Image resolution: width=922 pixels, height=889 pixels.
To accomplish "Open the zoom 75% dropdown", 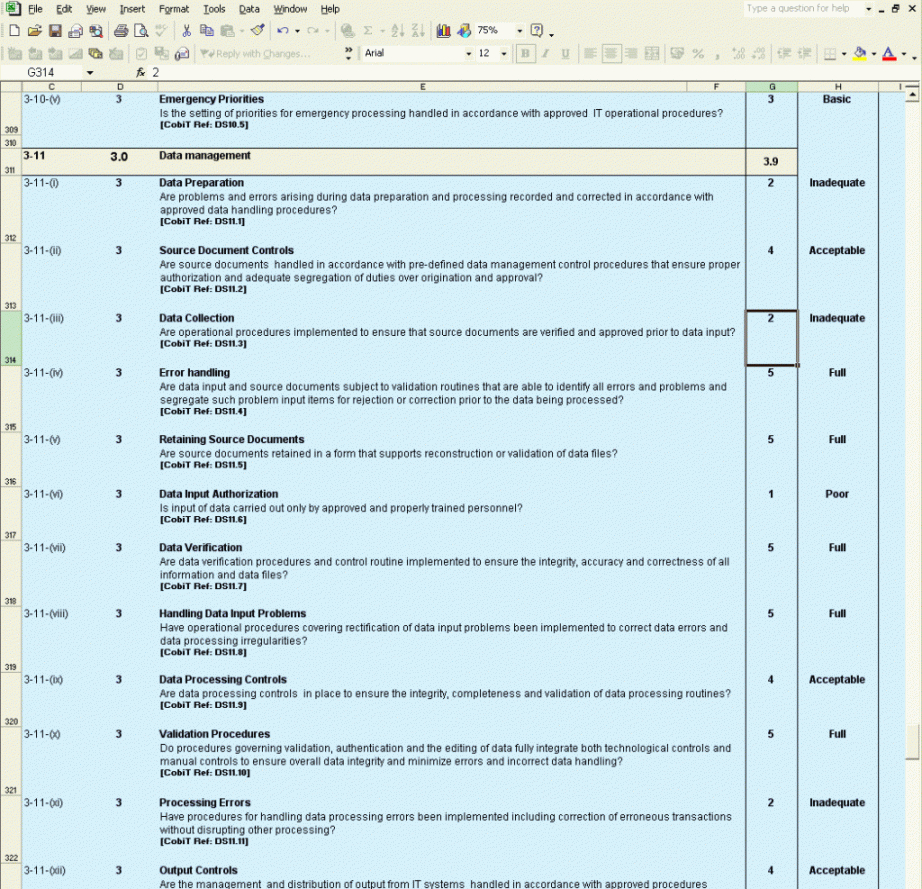I will 518,31.
